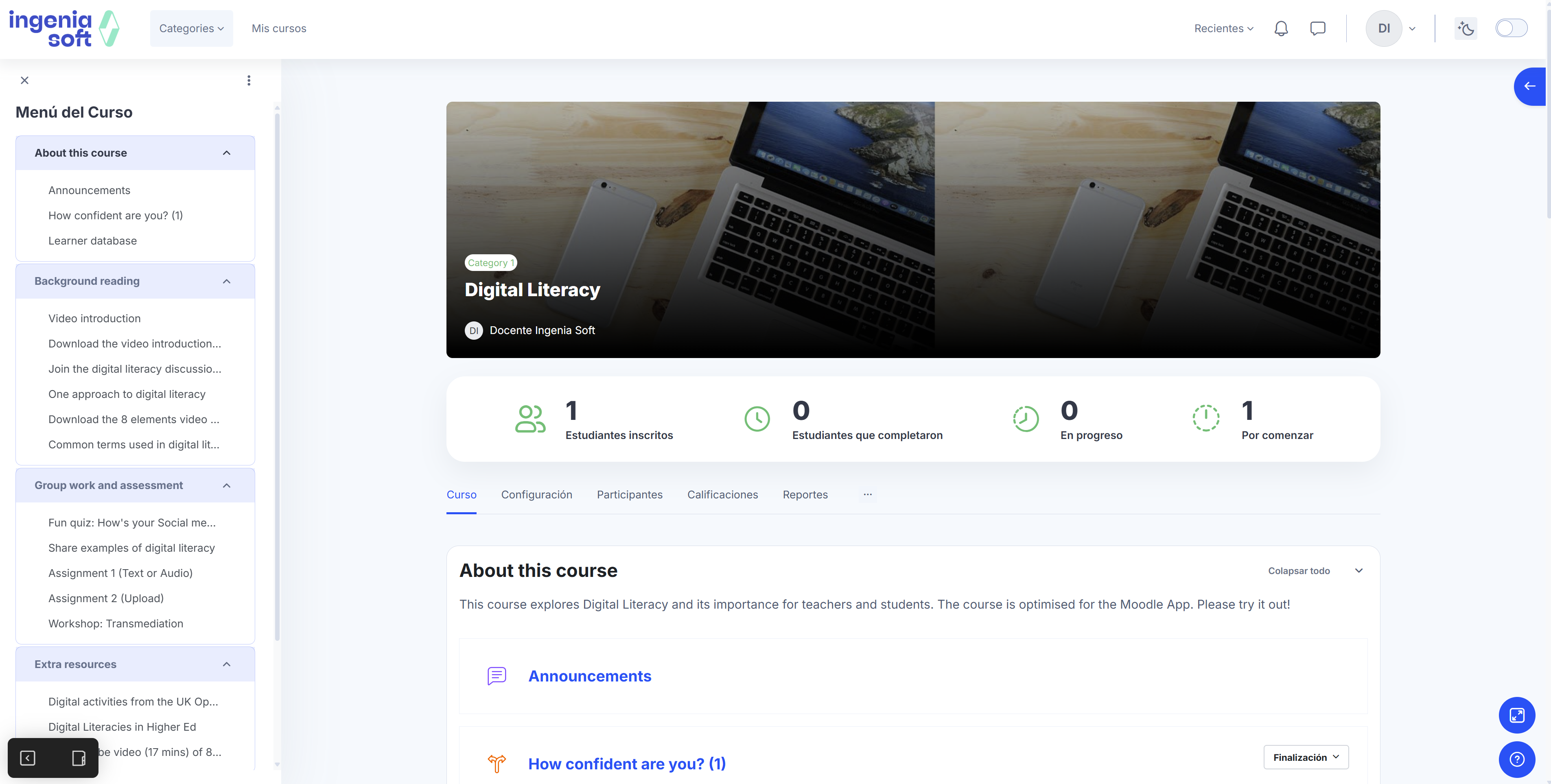This screenshot has width=1551, height=784.
Task: Click the En progreso clock icon
Action: 1025,419
